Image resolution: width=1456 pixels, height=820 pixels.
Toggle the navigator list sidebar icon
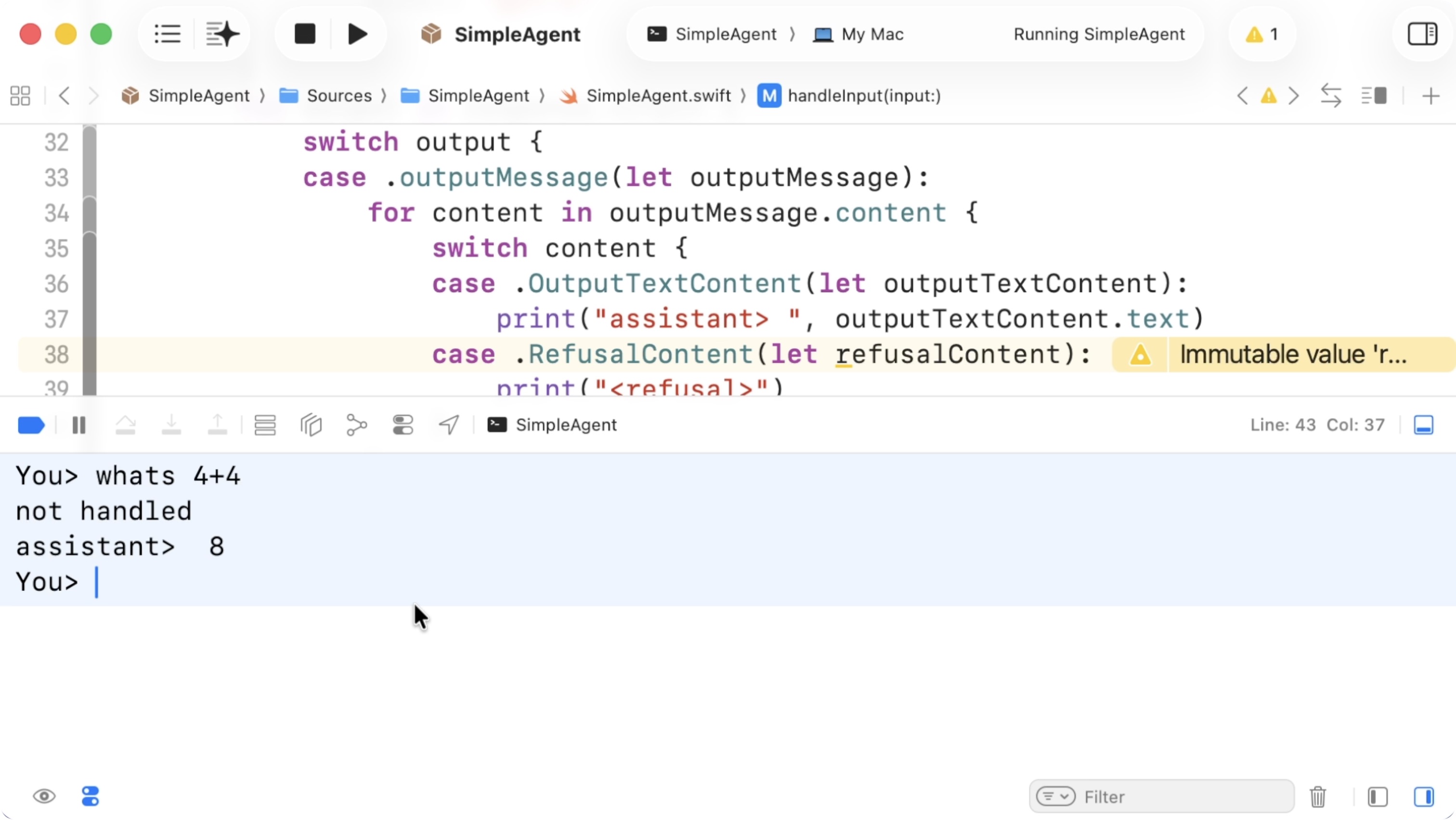pyautogui.click(x=167, y=34)
